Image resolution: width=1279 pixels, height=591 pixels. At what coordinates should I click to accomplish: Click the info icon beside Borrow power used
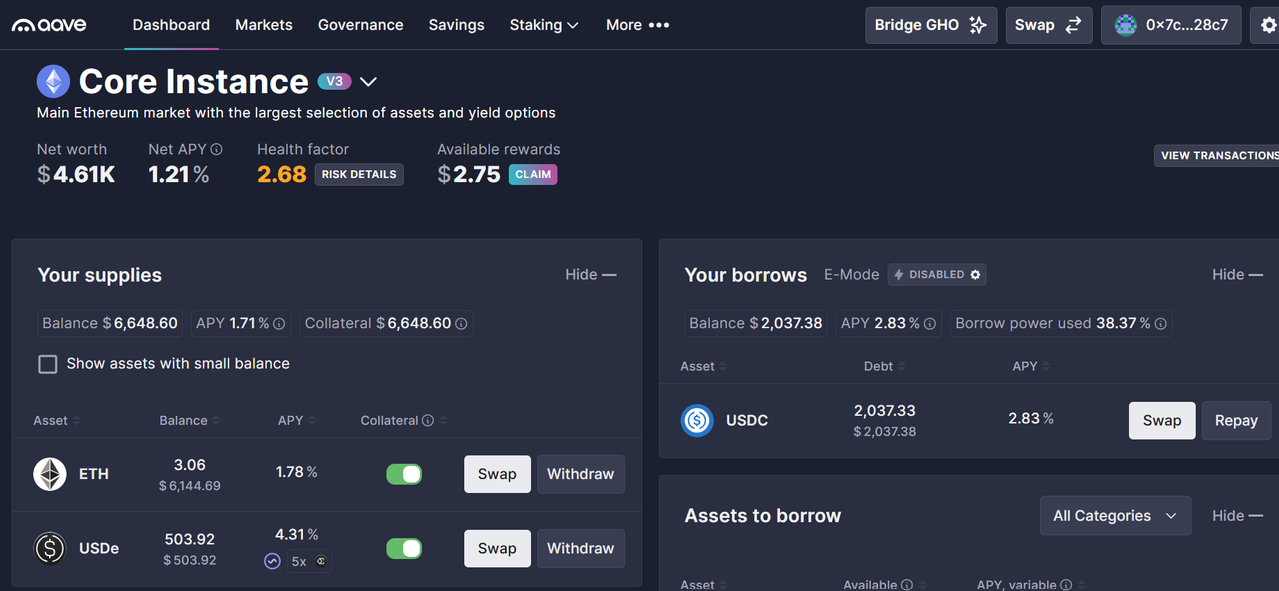pos(1160,324)
